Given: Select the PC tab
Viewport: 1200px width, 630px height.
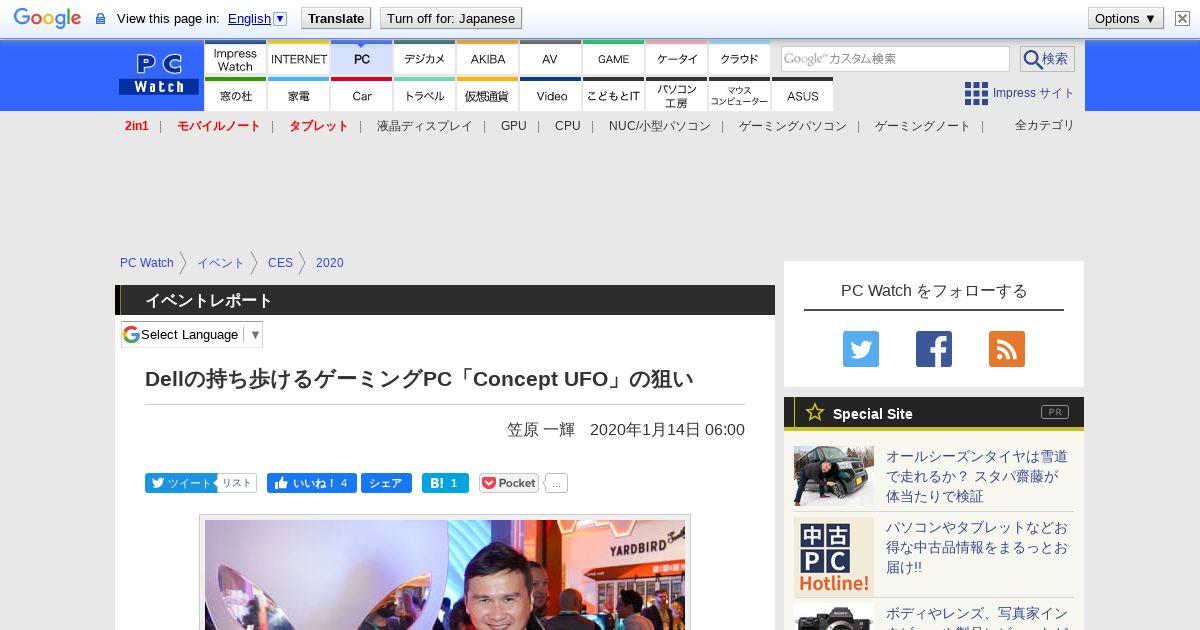Looking at the screenshot, I should pos(362,59).
